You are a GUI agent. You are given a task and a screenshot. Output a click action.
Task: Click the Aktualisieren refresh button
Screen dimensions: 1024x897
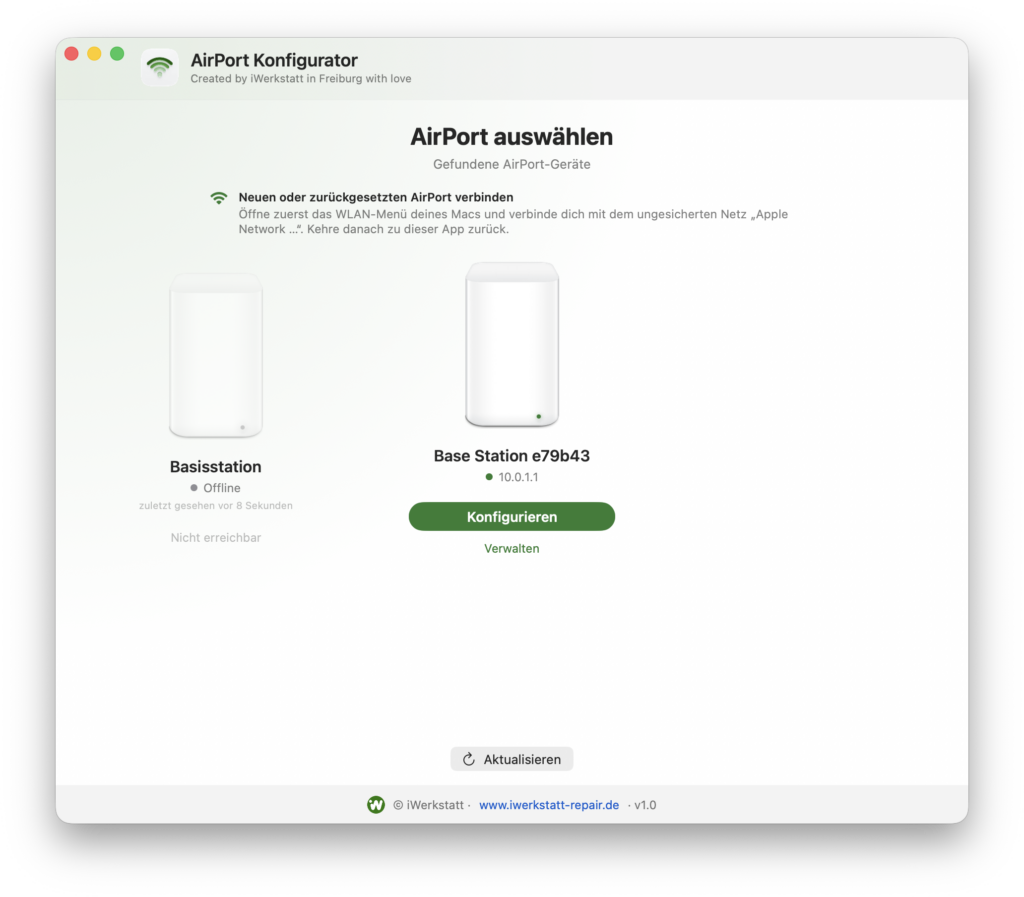tap(512, 759)
